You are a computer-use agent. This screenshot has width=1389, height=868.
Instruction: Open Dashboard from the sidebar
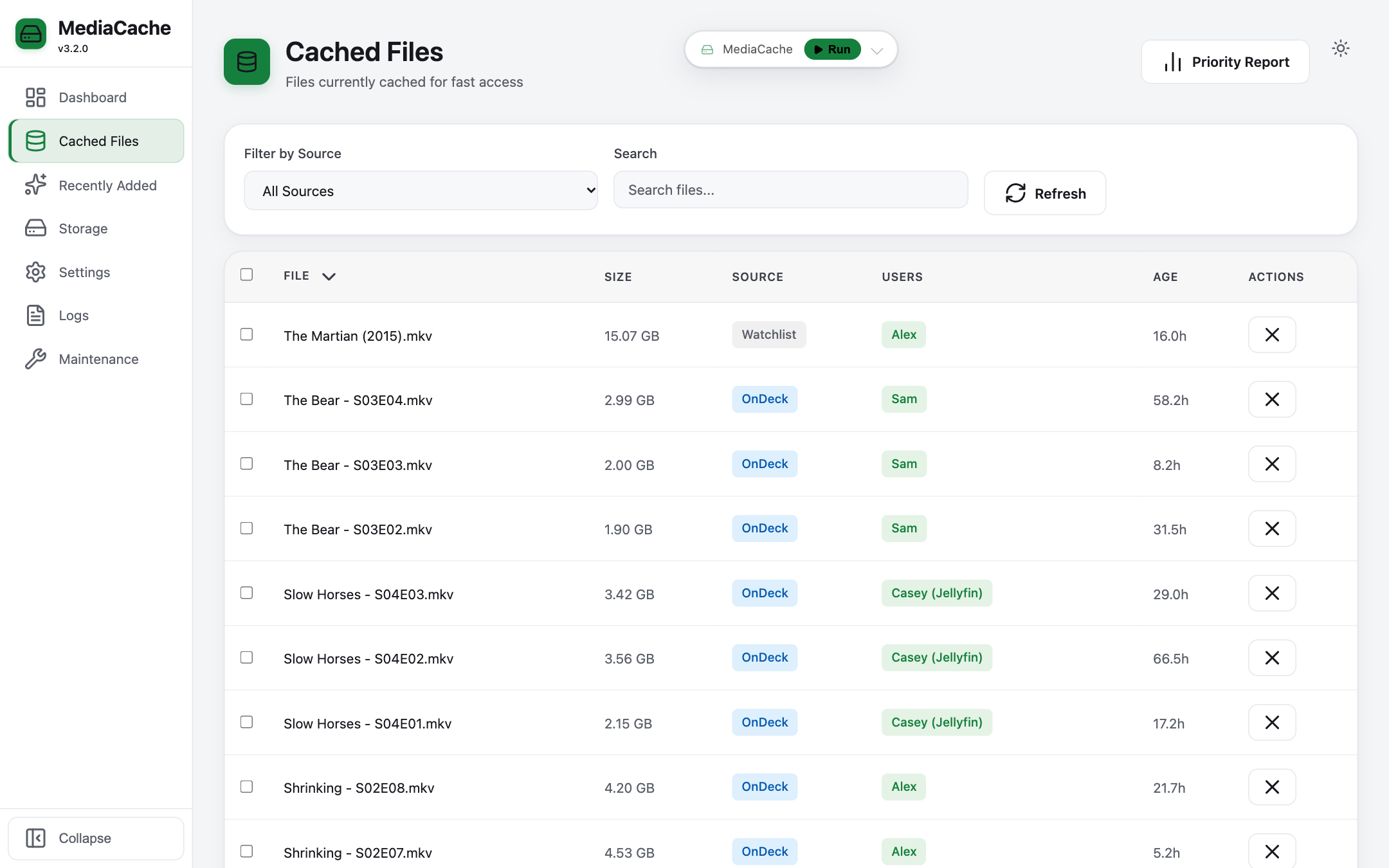coord(96,97)
